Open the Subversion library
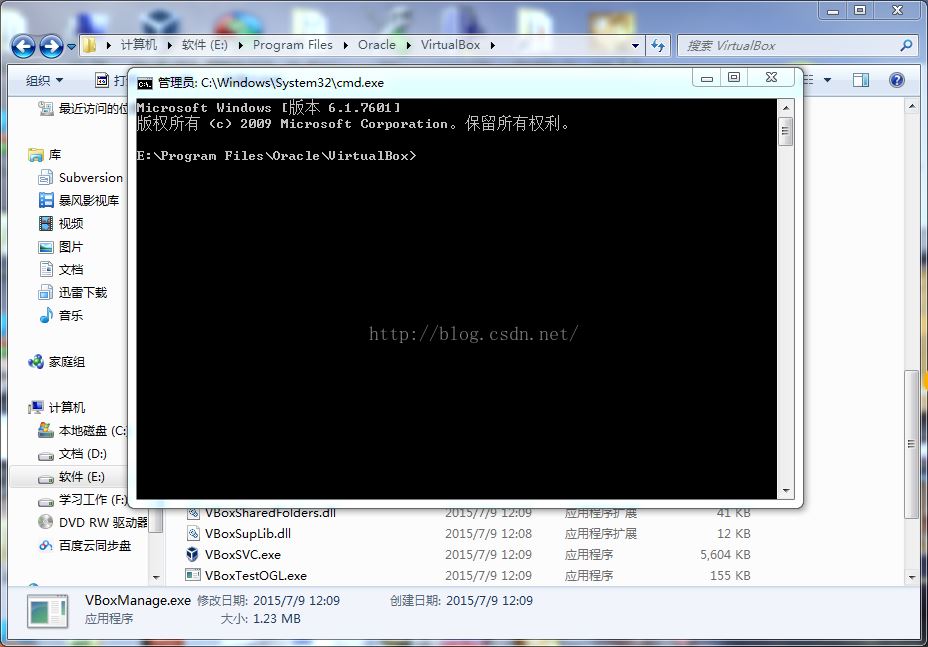 coord(80,178)
